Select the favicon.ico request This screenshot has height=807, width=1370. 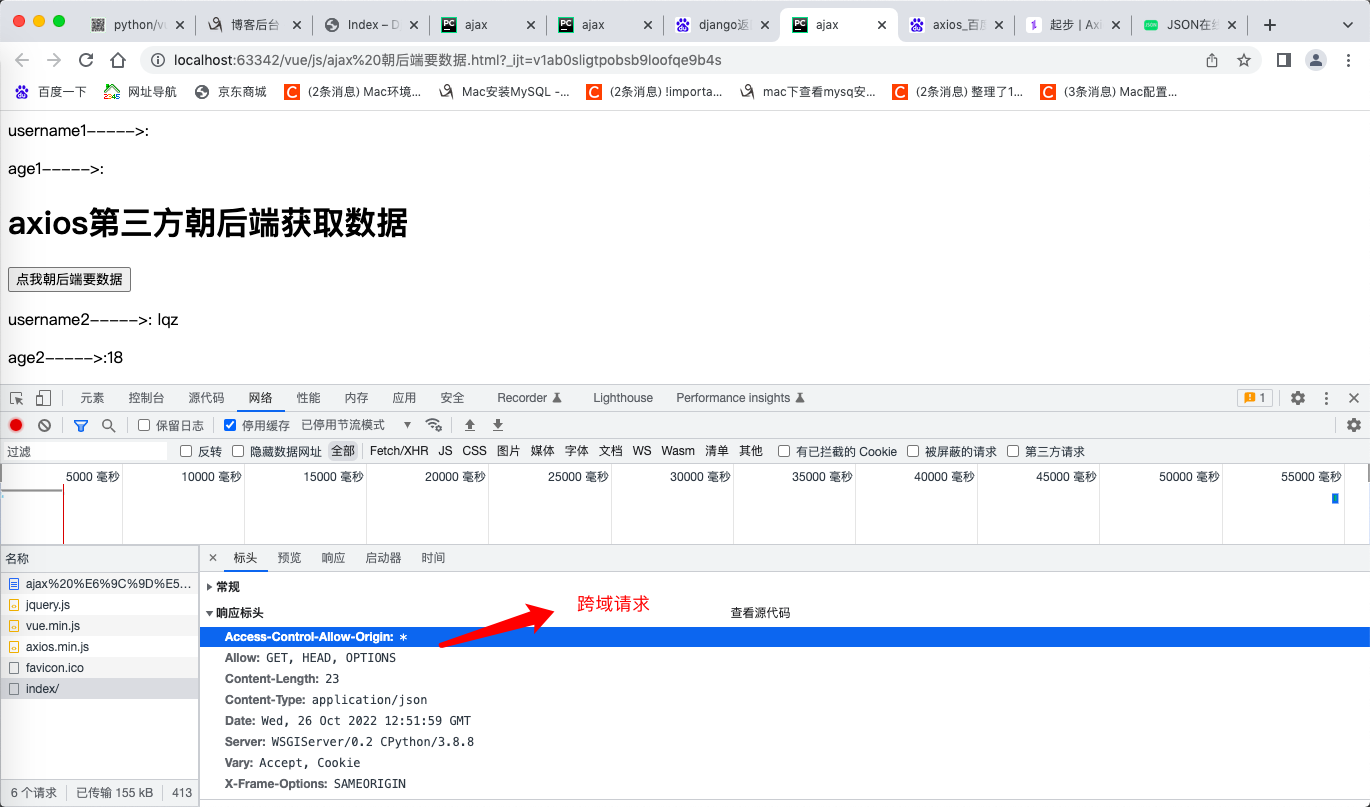100,668
